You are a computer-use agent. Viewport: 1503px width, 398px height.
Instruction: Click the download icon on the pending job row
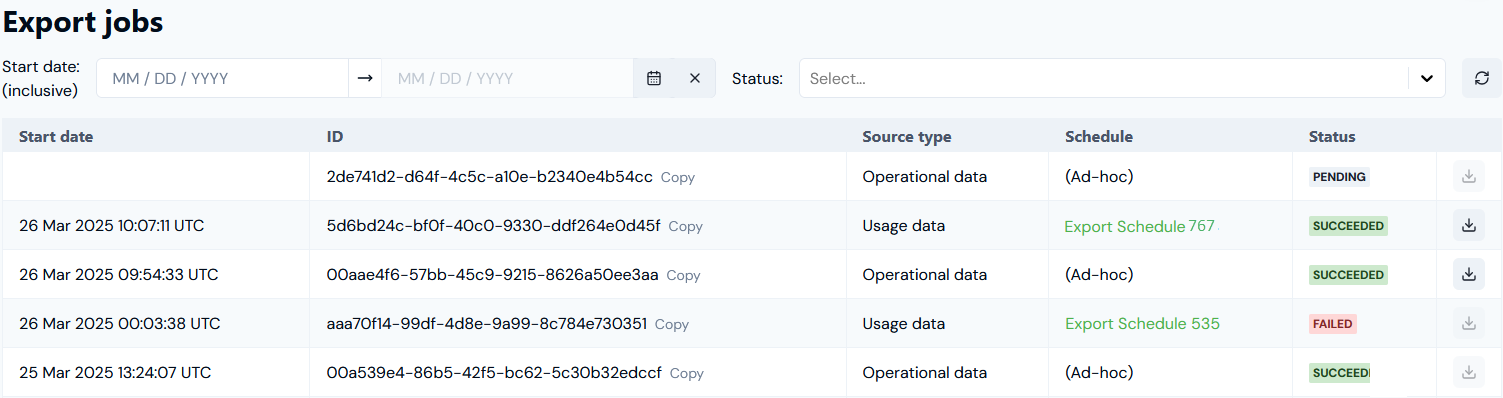pyautogui.click(x=1469, y=177)
